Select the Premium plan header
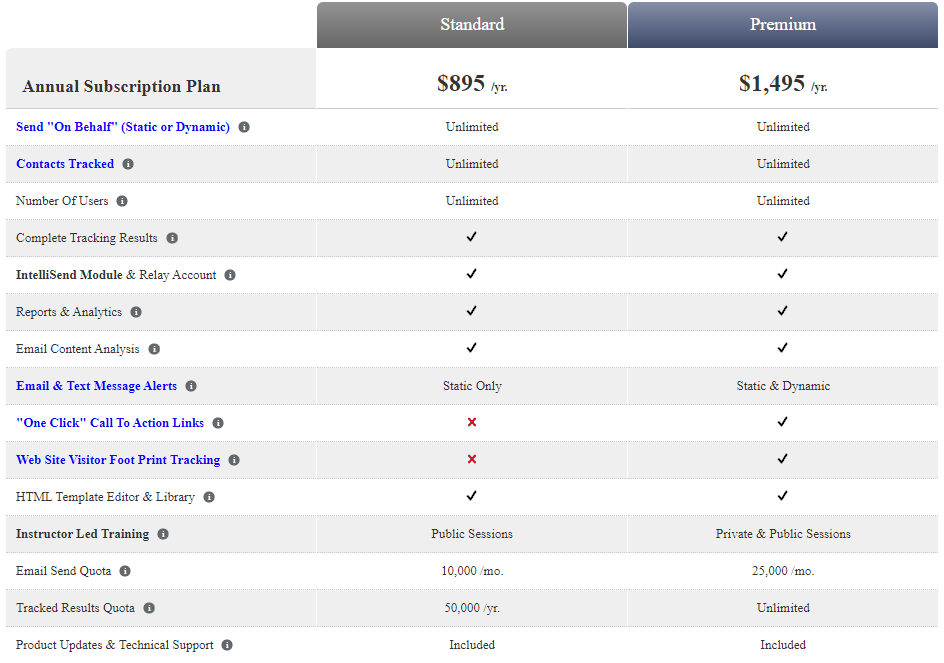 783,25
